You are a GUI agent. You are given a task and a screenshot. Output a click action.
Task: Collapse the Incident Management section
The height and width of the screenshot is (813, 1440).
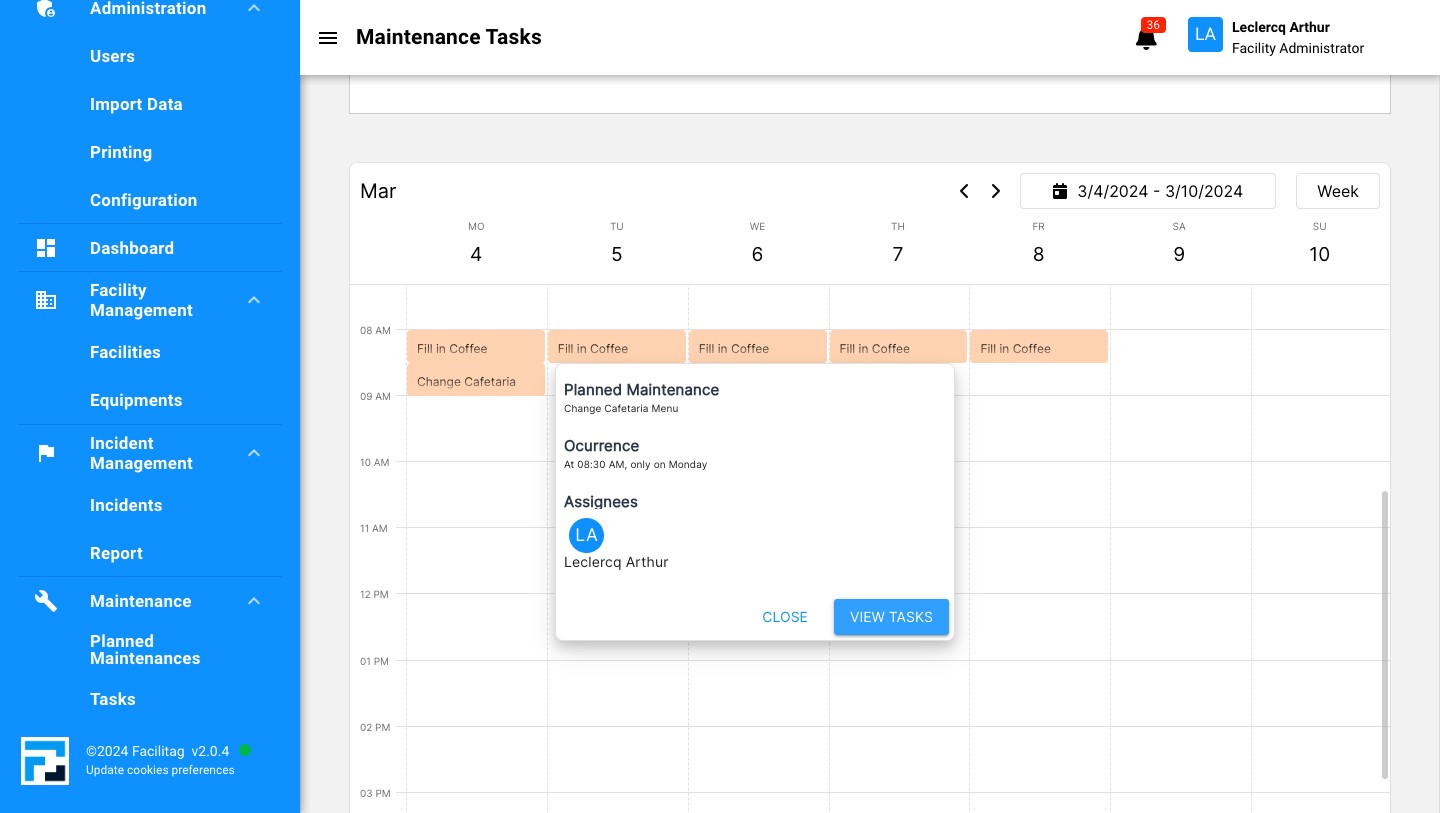coord(254,453)
